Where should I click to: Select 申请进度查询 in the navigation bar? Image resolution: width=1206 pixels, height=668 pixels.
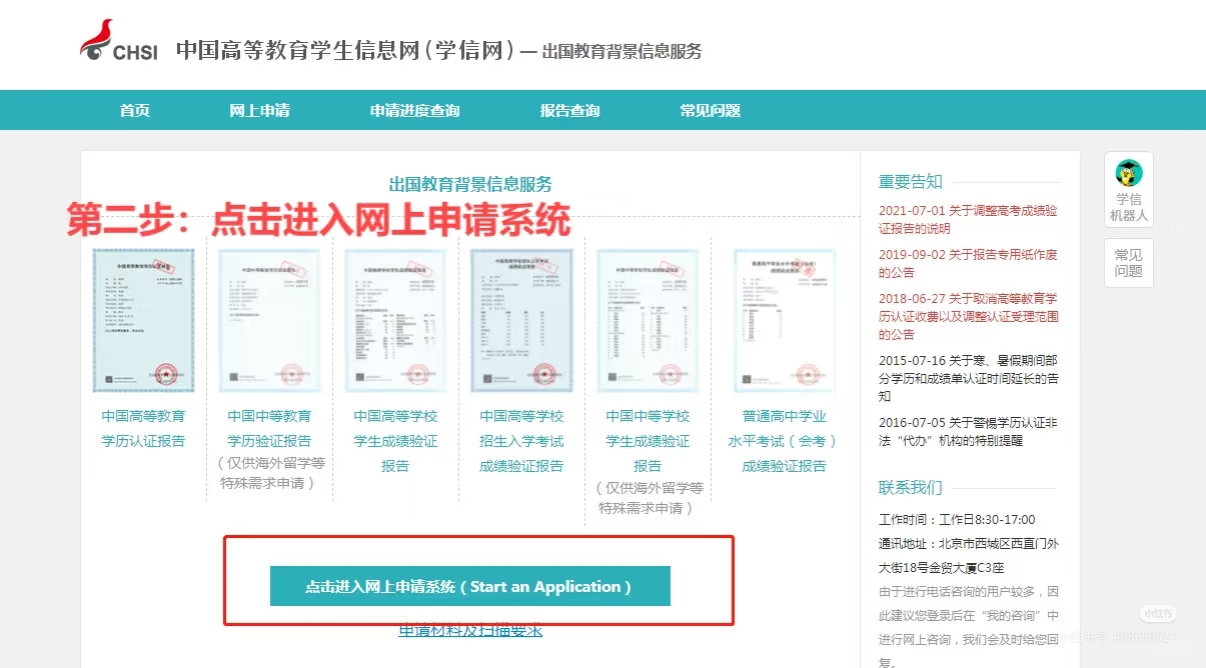(415, 111)
